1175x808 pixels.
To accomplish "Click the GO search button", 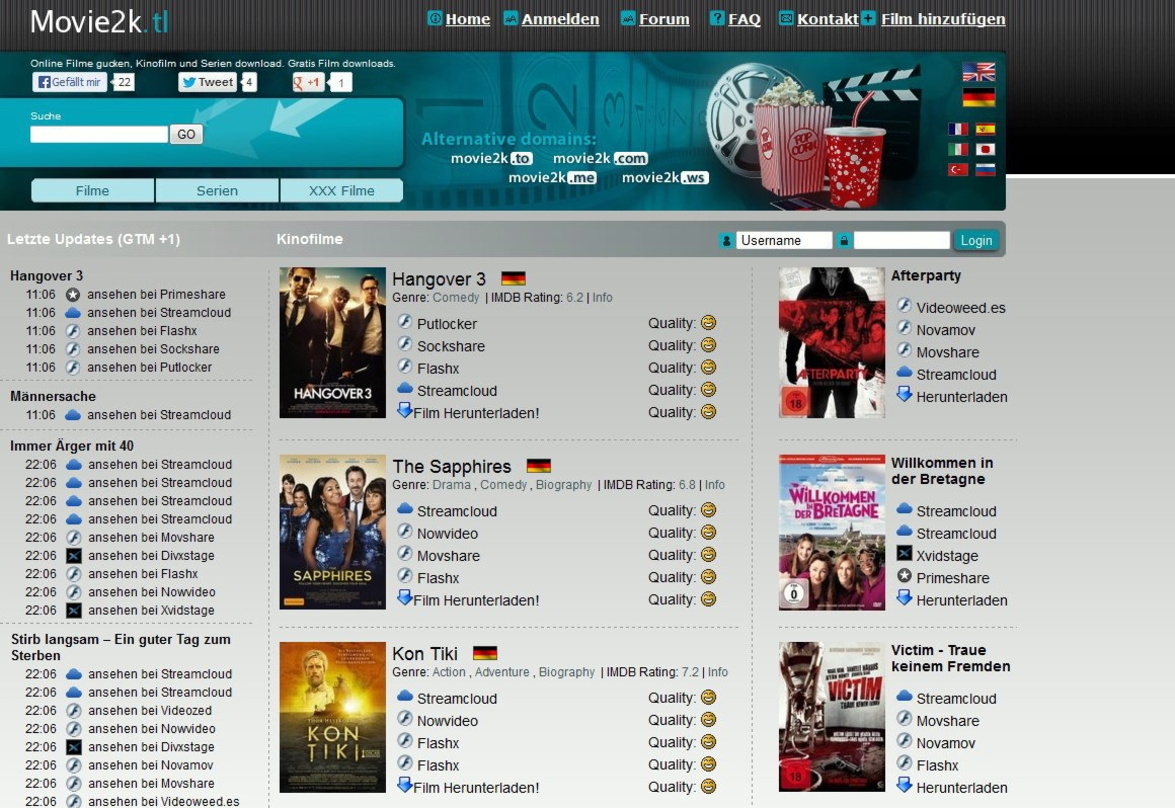I will click(x=186, y=134).
